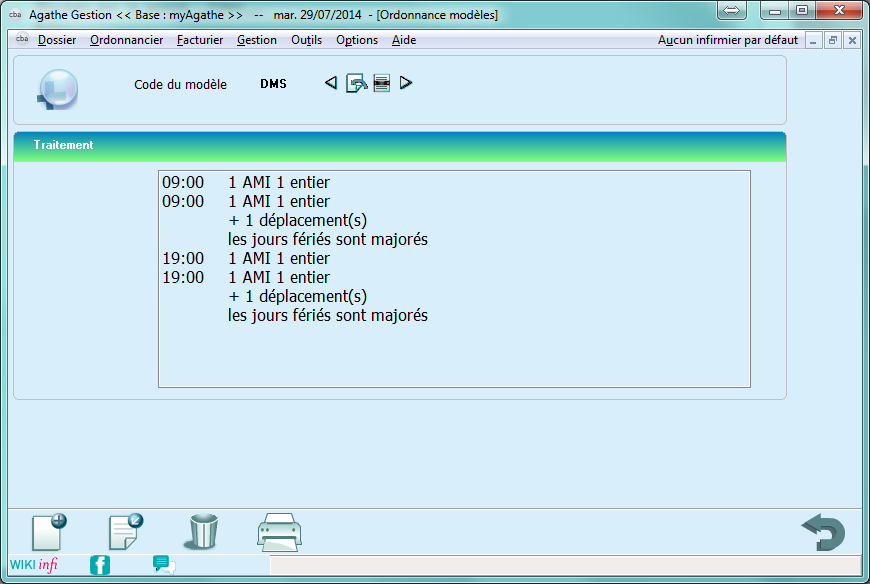Click the cba icon in menu bar
This screenshot has height=584, width=870.
click(x=22, y=39)
